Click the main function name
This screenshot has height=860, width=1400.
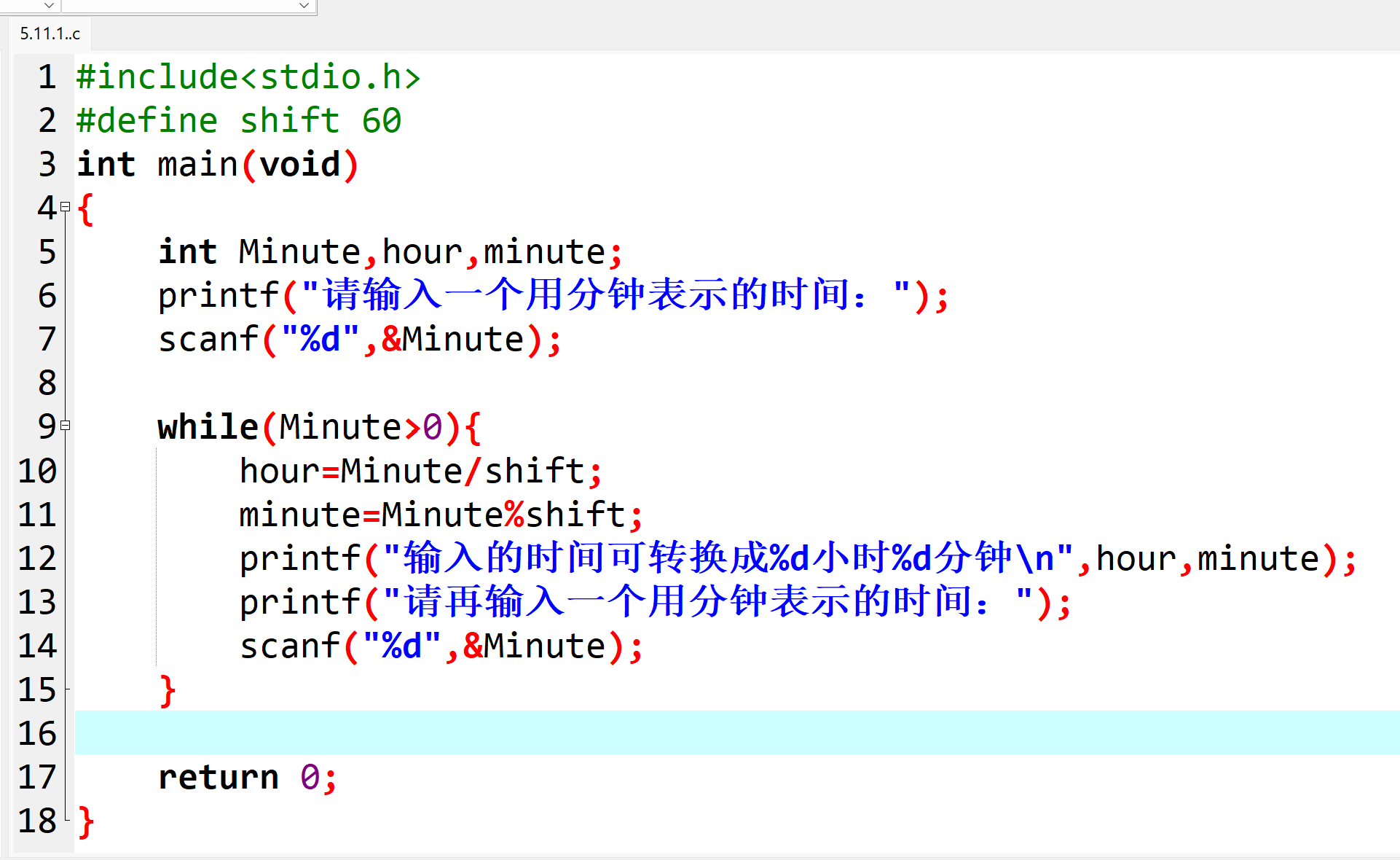pyautogui.click(x=197, y=165)
